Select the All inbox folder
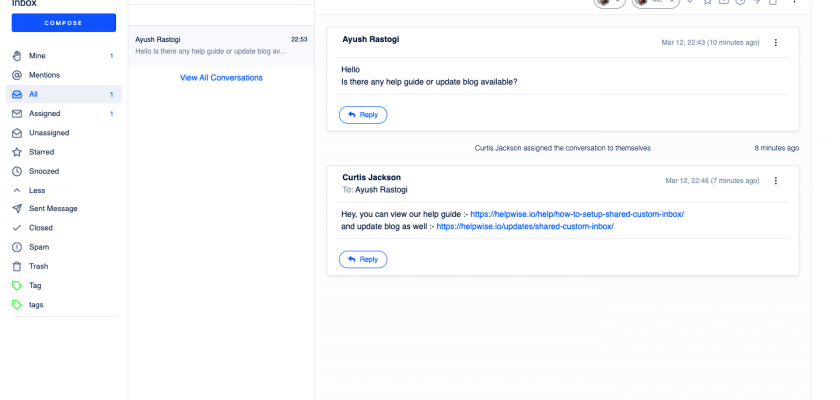 coord(33,94)
